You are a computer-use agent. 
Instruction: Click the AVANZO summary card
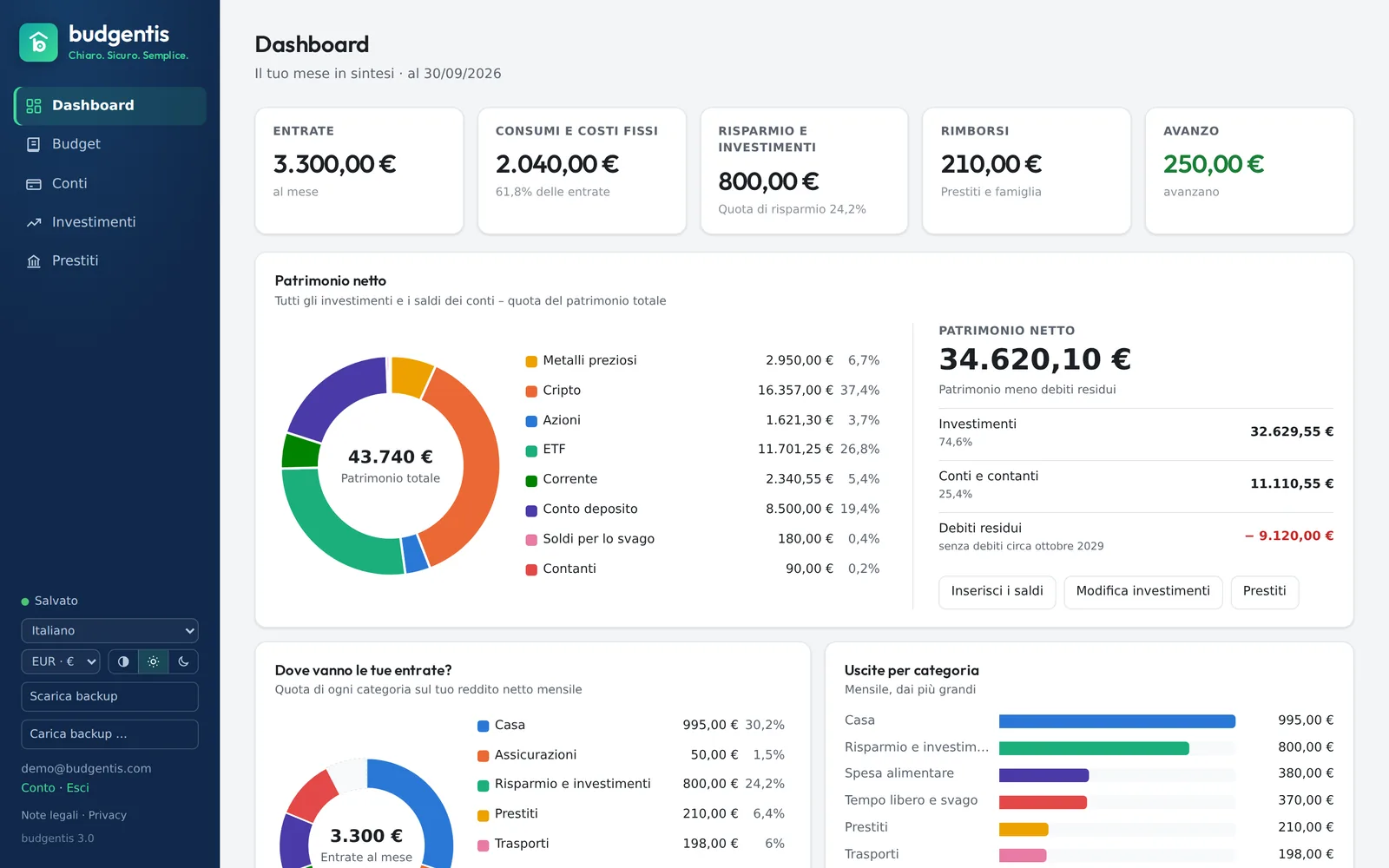1249,171
